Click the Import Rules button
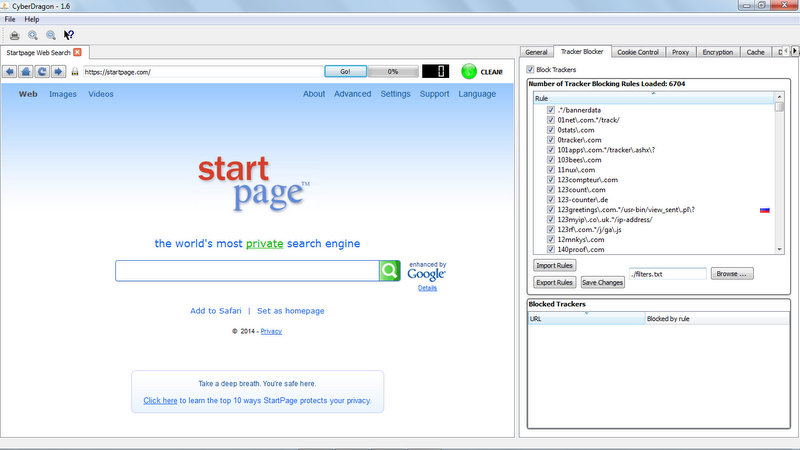 coord(554,265)
